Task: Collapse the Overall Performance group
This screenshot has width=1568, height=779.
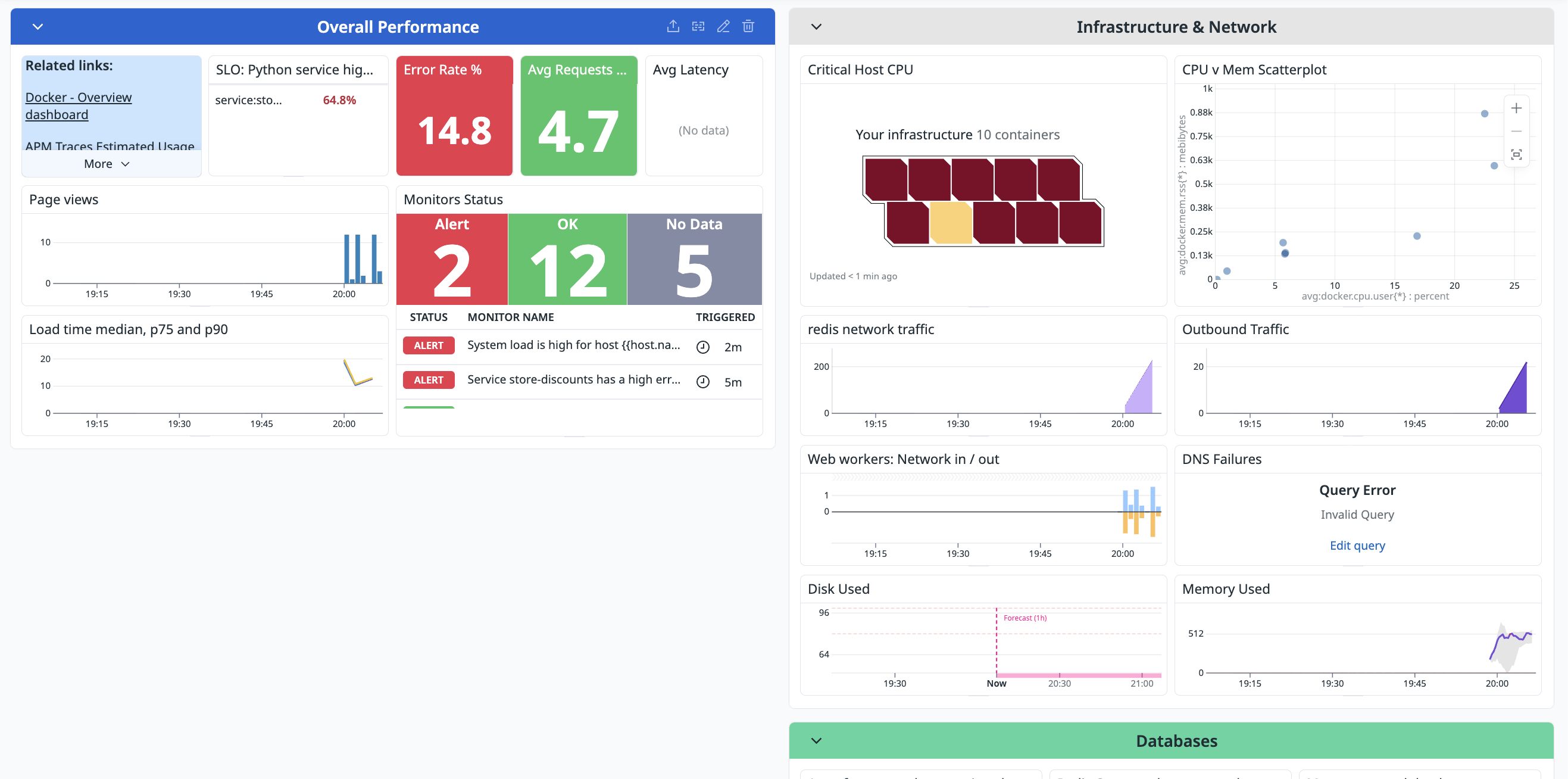Action: 38,27
